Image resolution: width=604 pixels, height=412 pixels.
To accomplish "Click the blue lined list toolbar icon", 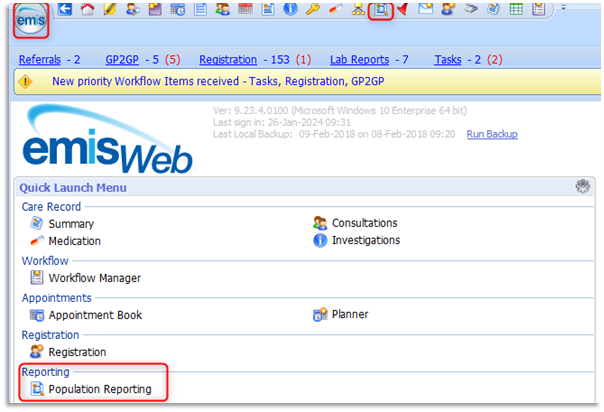I will (200, 9).
